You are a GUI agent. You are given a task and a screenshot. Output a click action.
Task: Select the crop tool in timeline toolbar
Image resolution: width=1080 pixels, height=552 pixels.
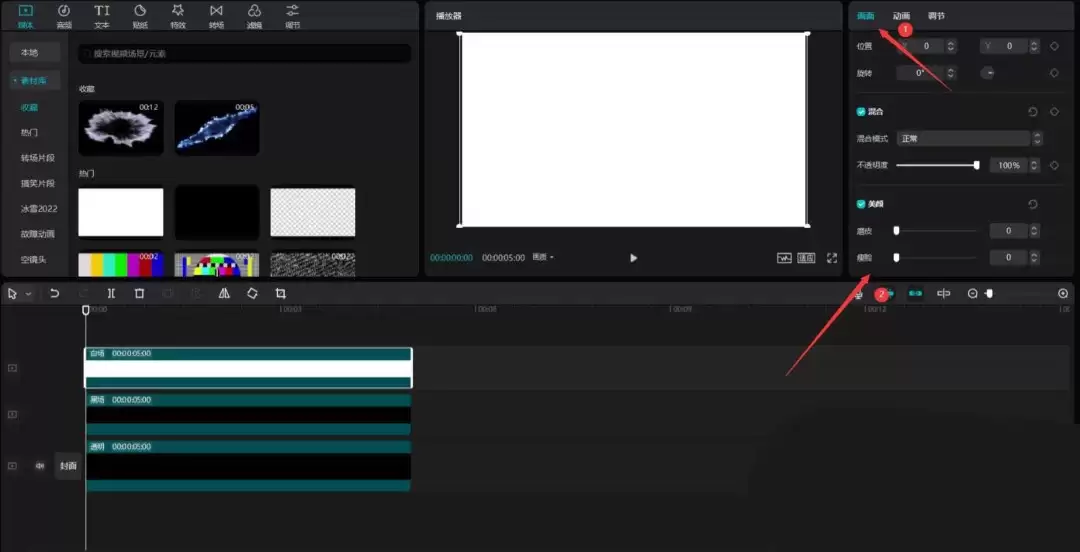tap(281, 294)
